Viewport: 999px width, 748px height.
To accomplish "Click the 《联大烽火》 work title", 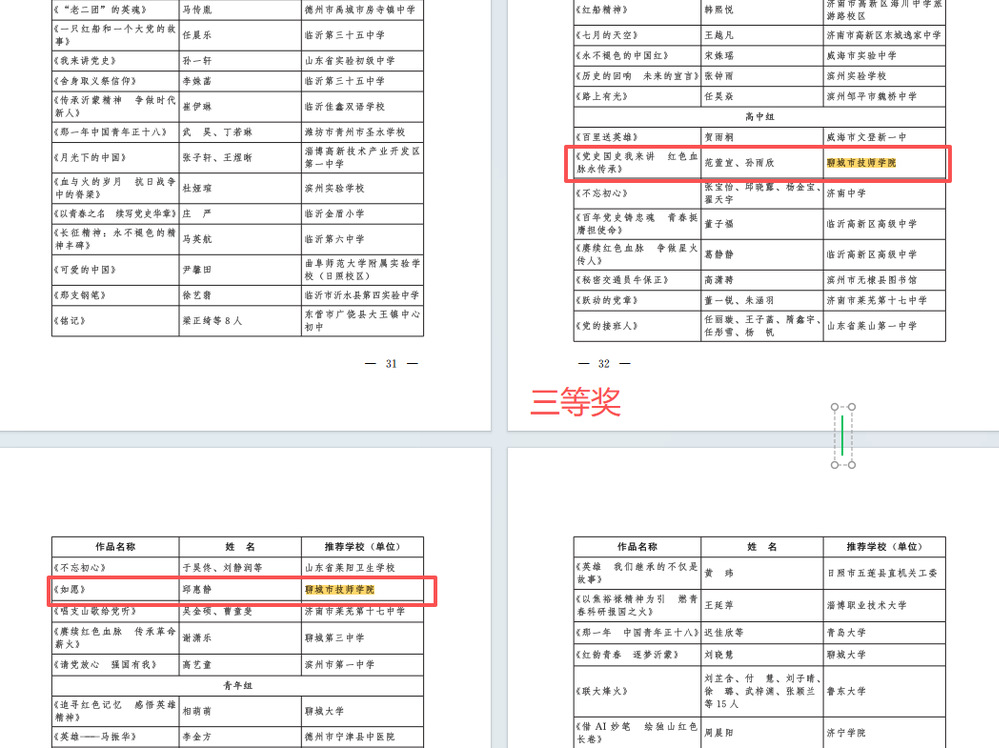I will tap(609, 691).
